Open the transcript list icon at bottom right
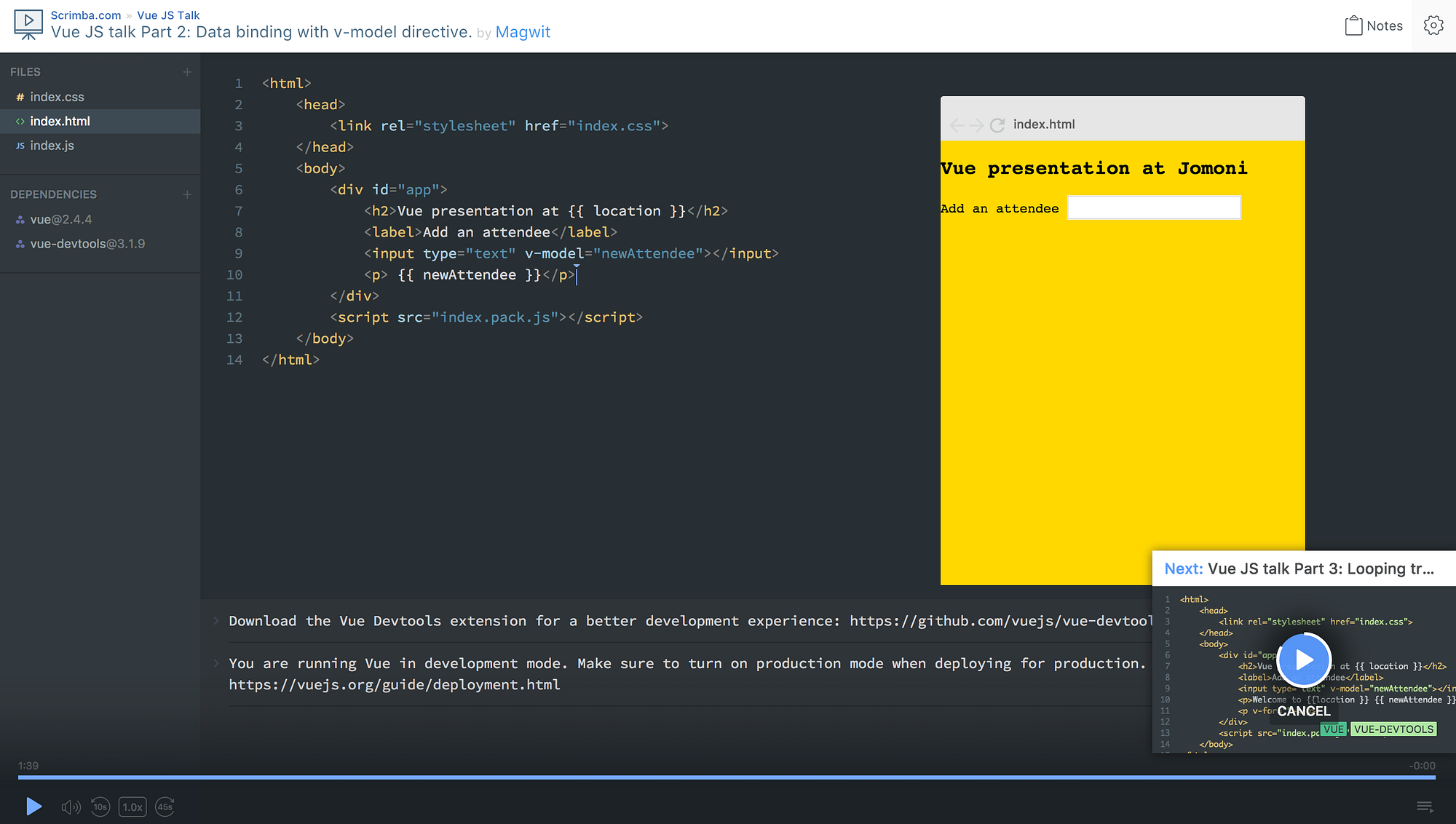The height and width of the screenshot is (824, 1456). coord(1424,807)
